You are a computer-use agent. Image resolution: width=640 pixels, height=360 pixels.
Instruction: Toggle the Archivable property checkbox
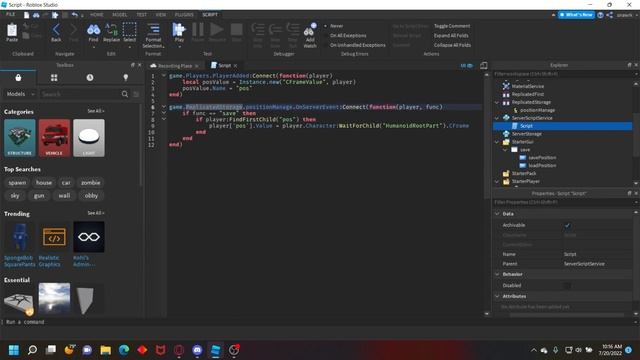[567, 225]
